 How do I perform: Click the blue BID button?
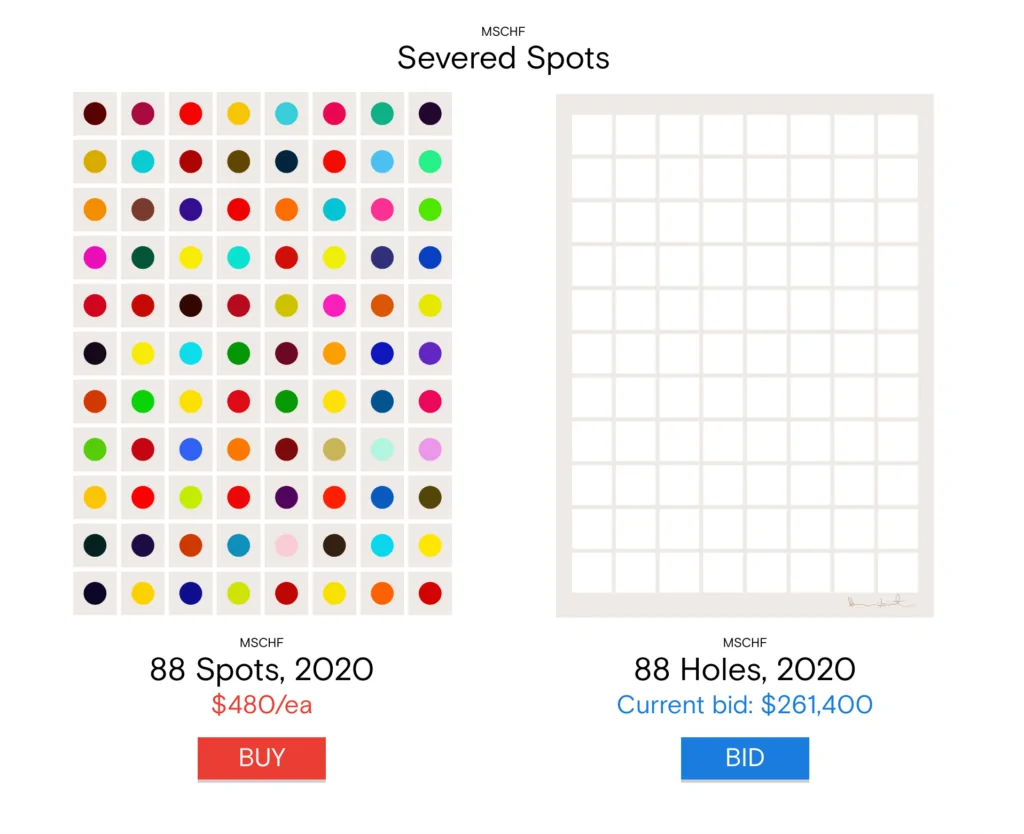point(744,758)
